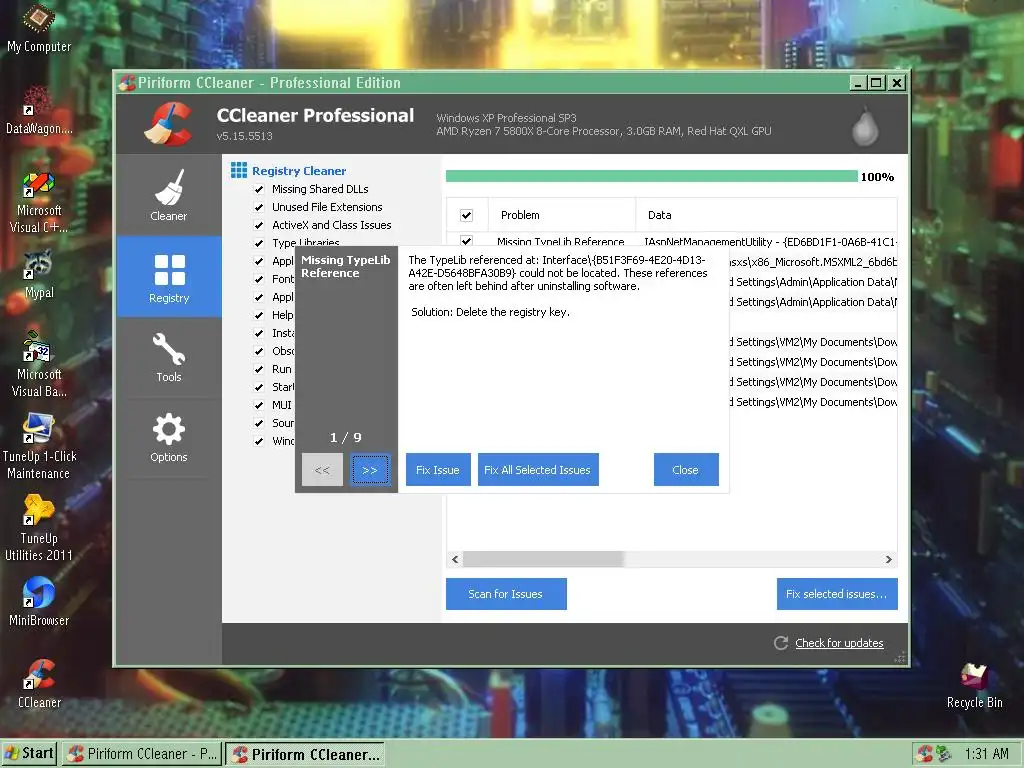This screenshot has height=768, width=1024.
Task: Open the Tools wrench section
Action: click(168, 358)
